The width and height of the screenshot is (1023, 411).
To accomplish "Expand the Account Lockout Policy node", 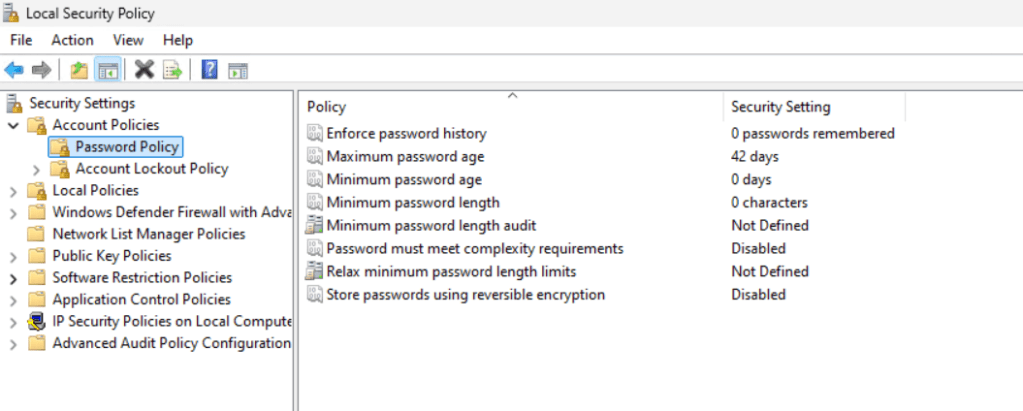I will (x=36, y=169).
